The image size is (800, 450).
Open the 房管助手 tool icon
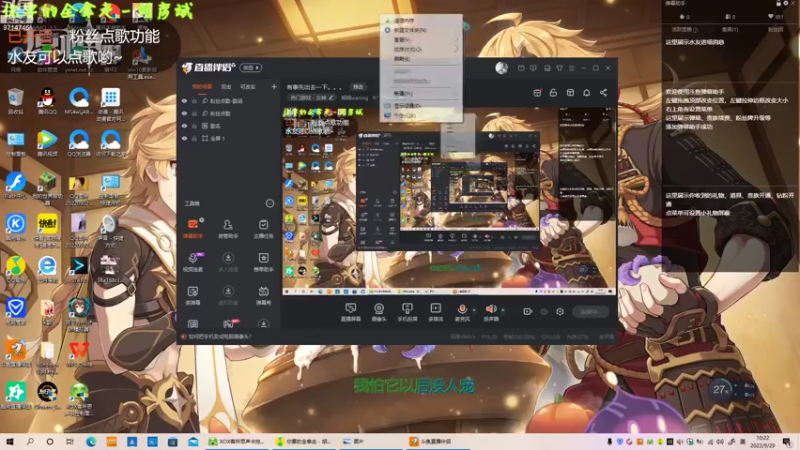(x=228, y=228)
